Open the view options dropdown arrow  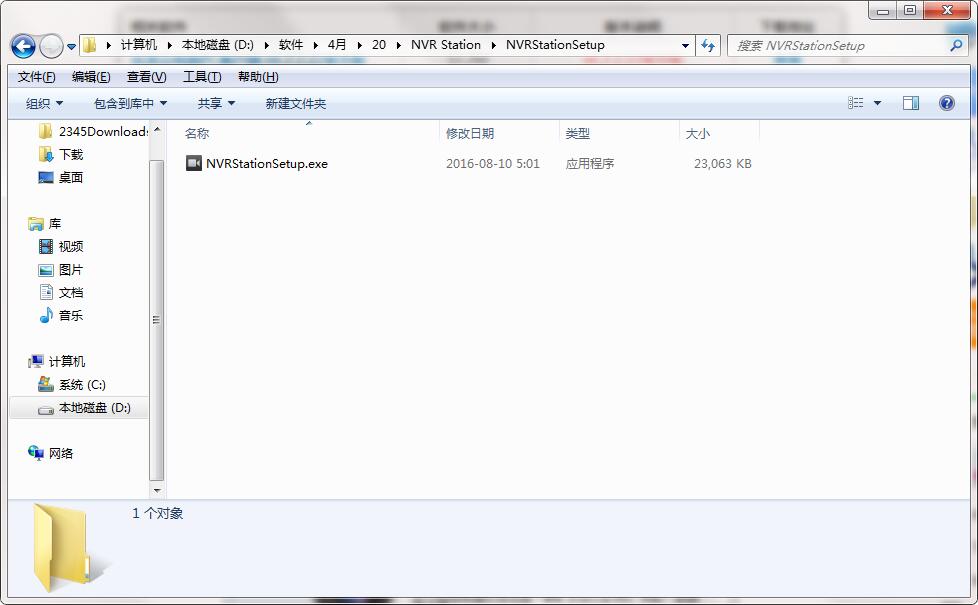click(878, 103)
